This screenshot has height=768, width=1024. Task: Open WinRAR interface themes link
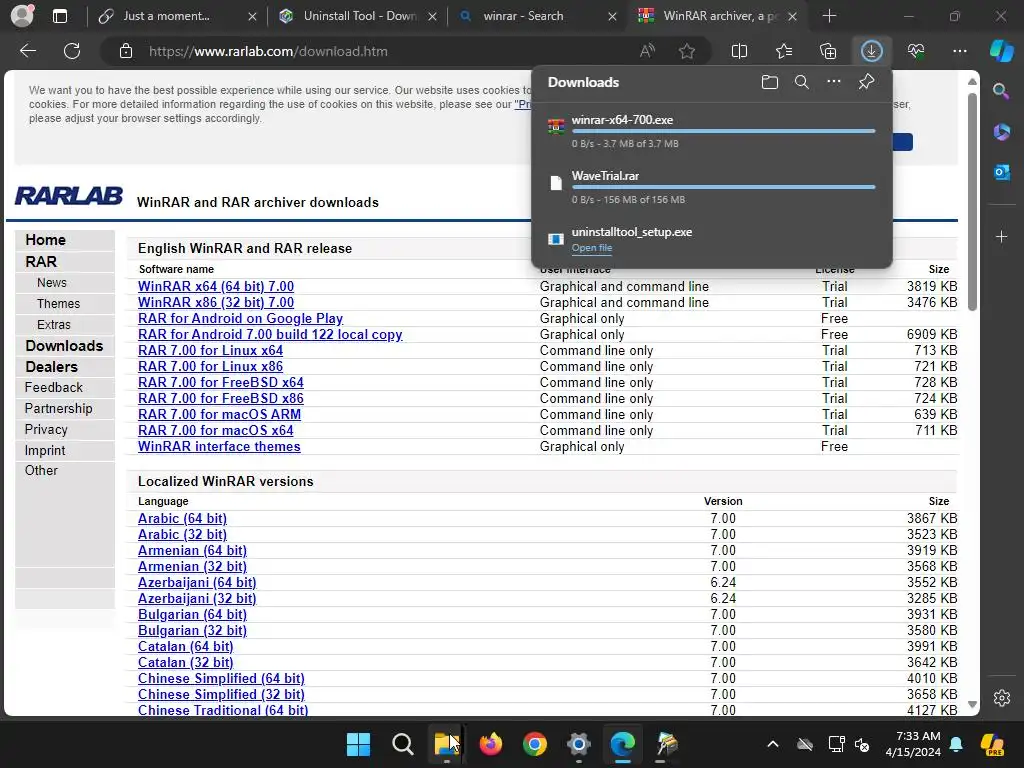pos(219,446)
